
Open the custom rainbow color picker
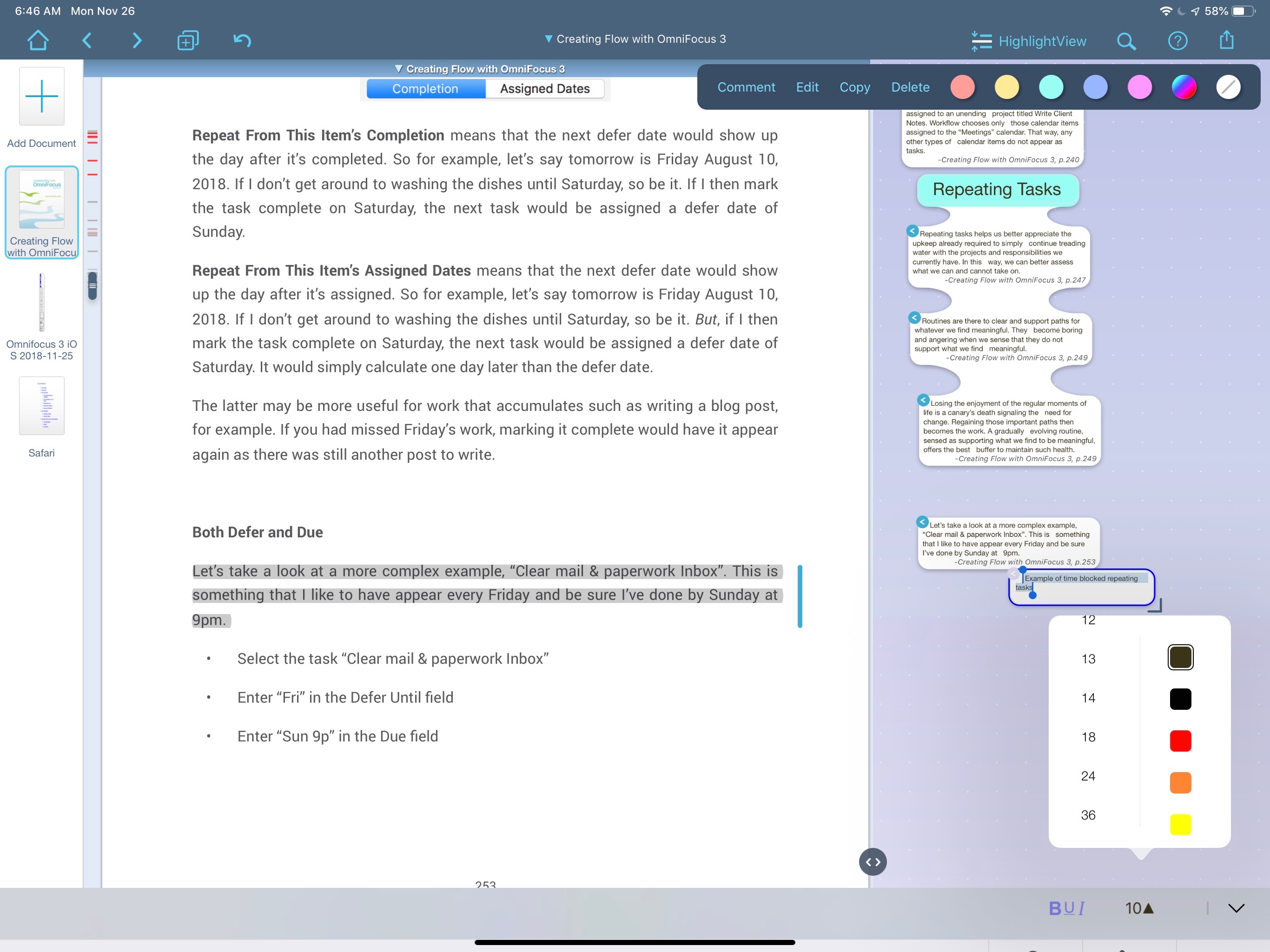click(1184, 87)
